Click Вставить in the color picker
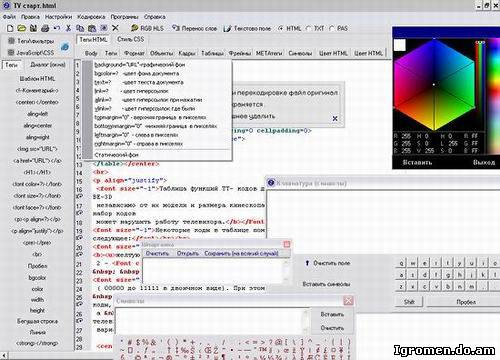 (417, 163)
